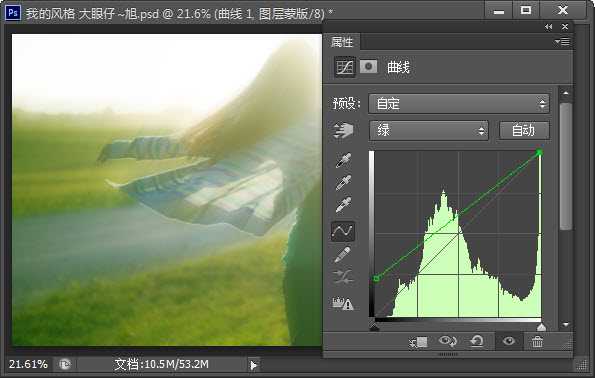The height and width of the screenshot is (378, 595).
Task: Minimize the document window
Action: 499,11
